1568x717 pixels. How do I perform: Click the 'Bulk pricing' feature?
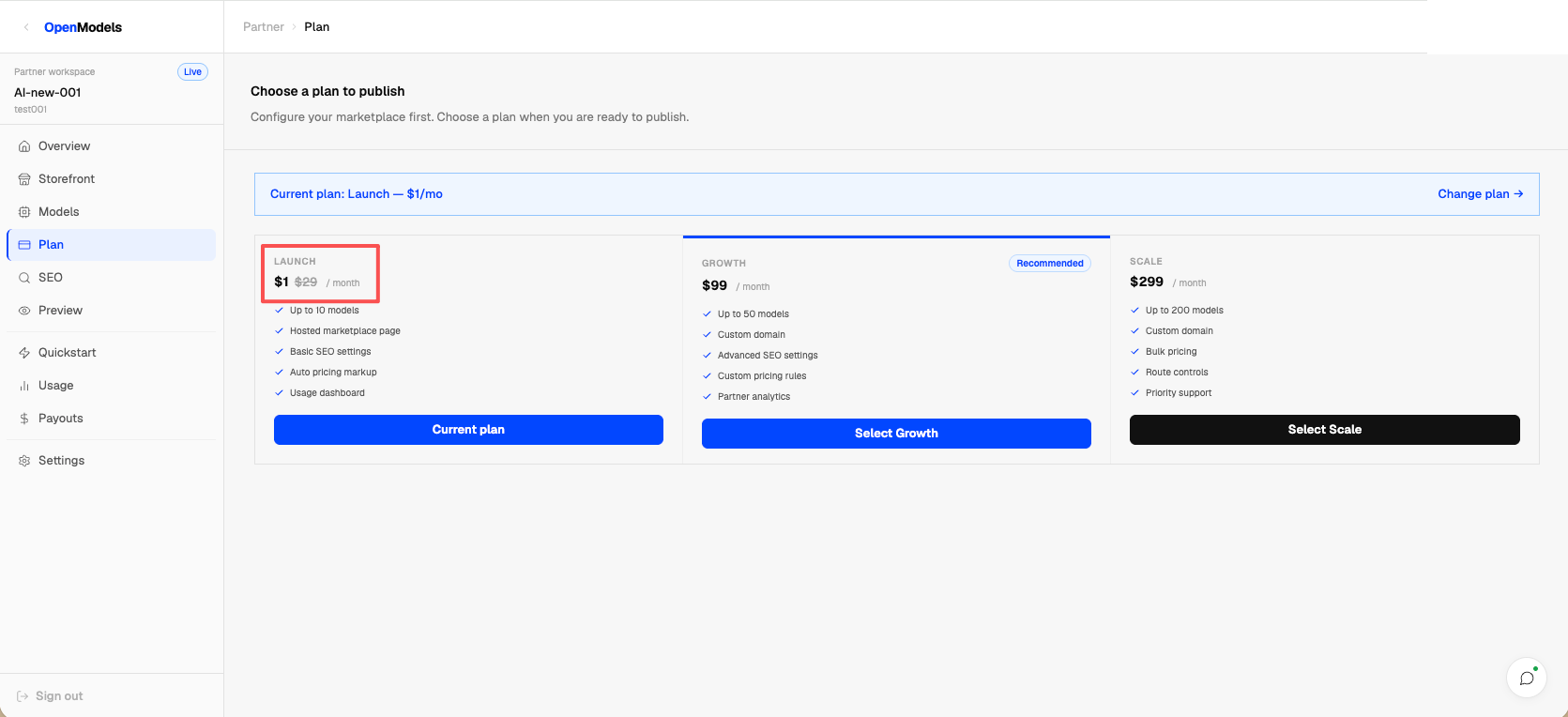[1171, 352]
